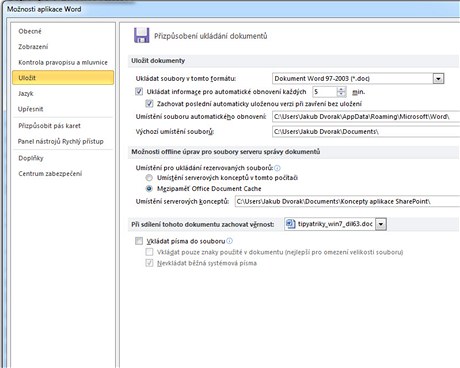460x368 pixels.
Task: Click the Výchozí umístění souborů path field
Action: (x=366, y=132)
